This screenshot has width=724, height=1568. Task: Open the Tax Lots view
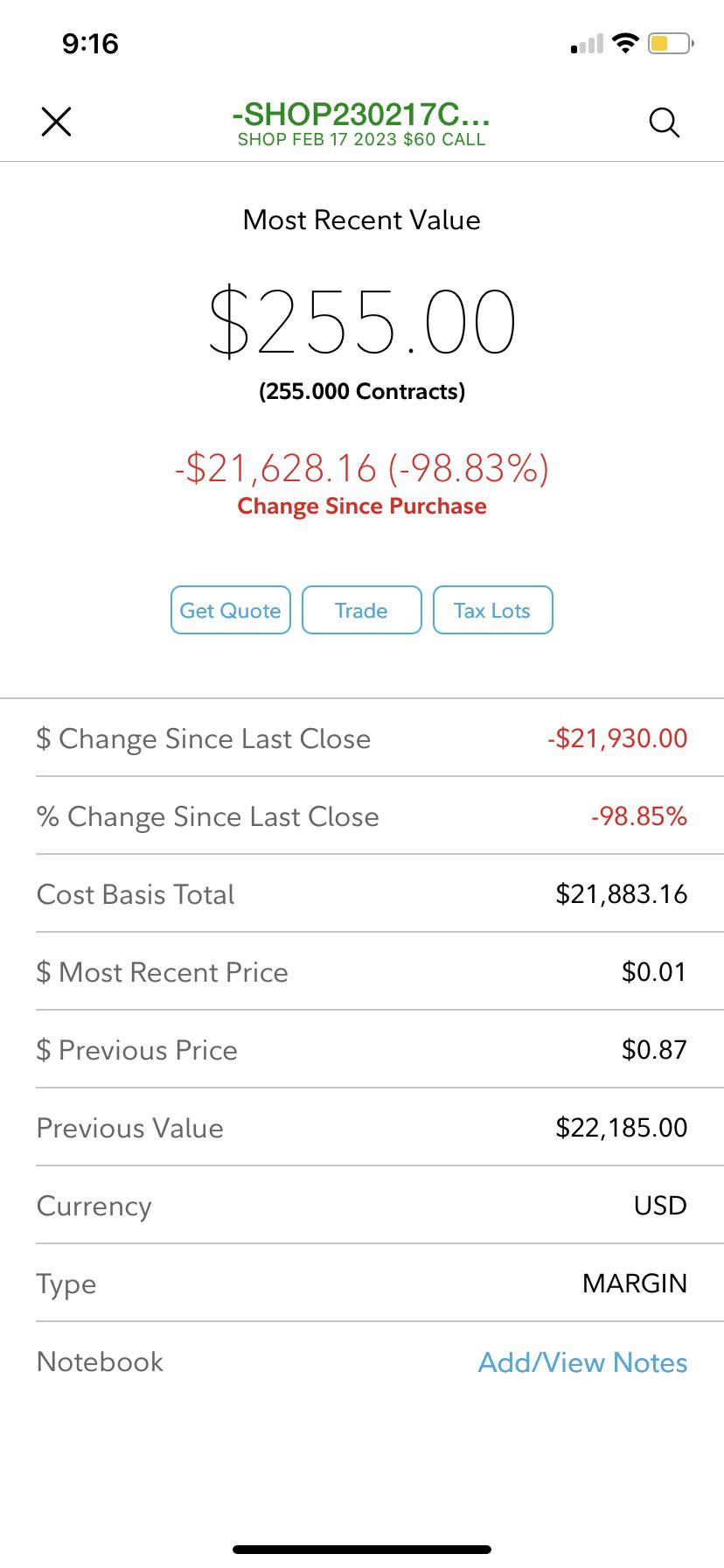(x=492, y=610)
